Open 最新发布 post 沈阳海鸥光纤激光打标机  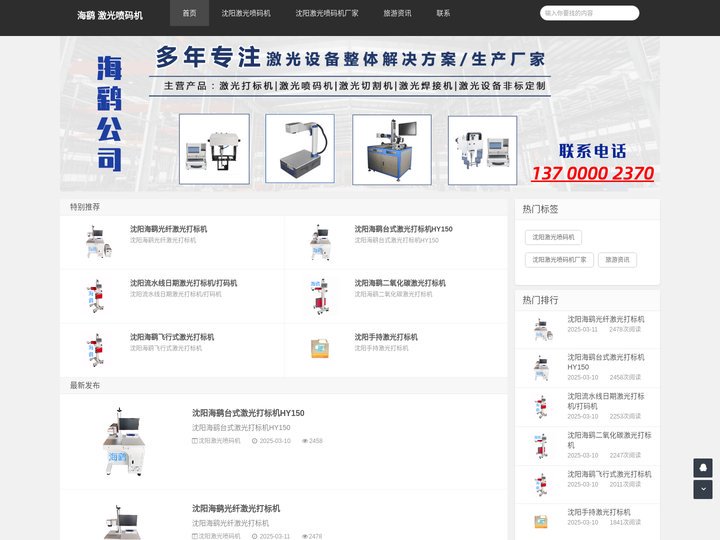click(x=236, y=508)
